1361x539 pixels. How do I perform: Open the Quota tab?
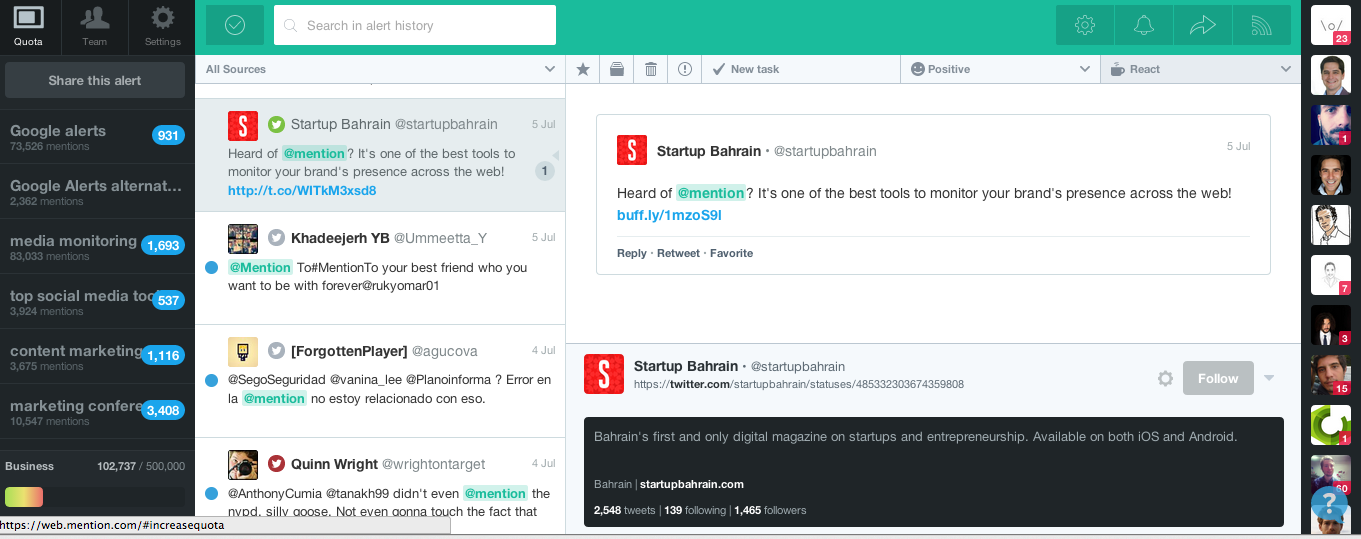[x=28, y=27]
